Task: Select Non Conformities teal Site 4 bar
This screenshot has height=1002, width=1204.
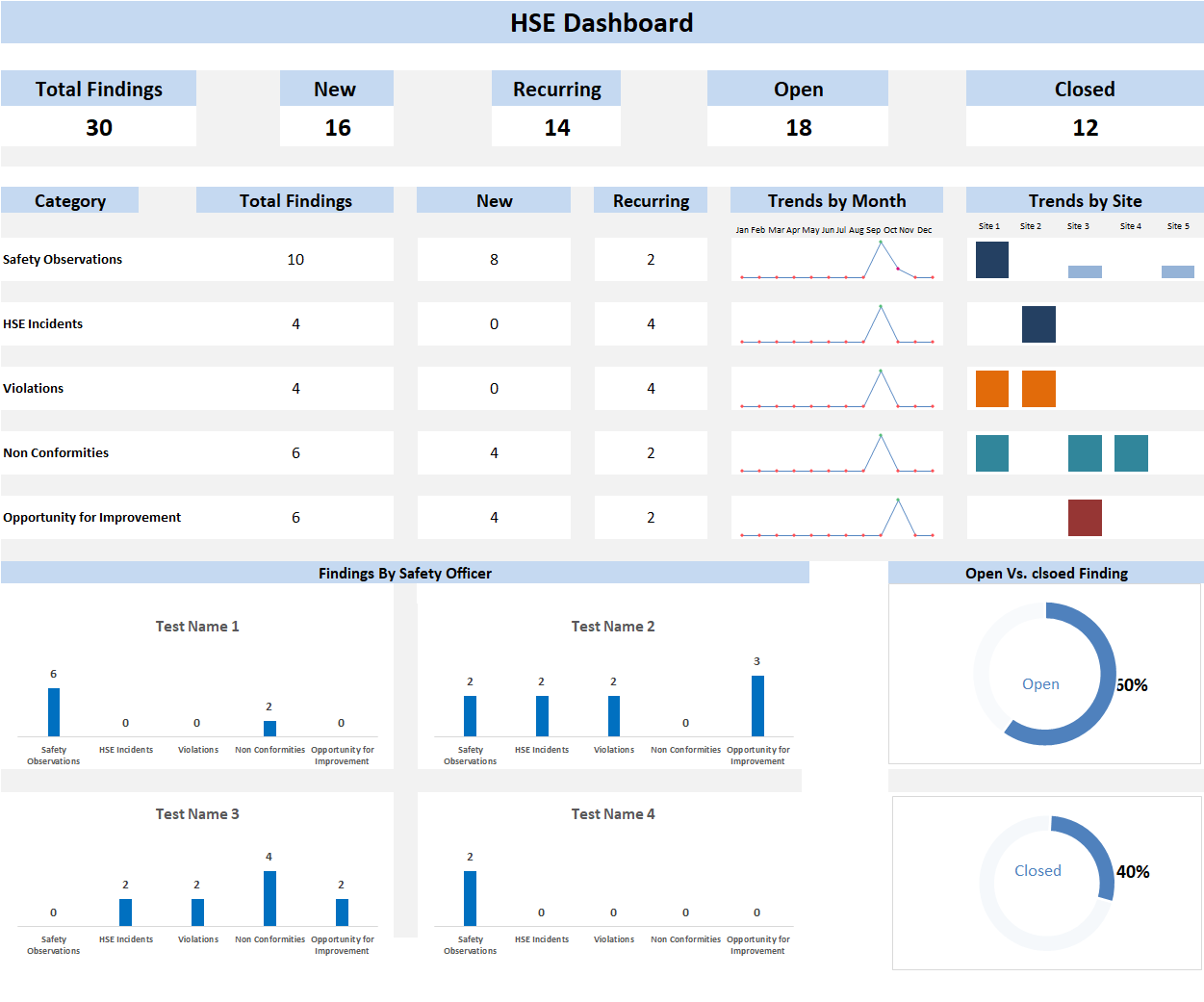Action: pos(1131,453)
